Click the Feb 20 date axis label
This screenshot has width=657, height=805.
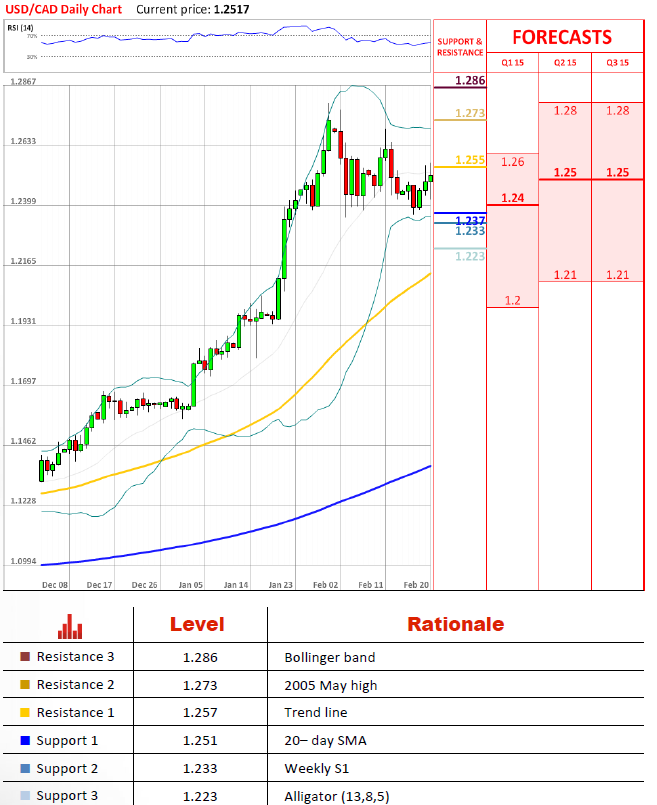coord(416,585)
